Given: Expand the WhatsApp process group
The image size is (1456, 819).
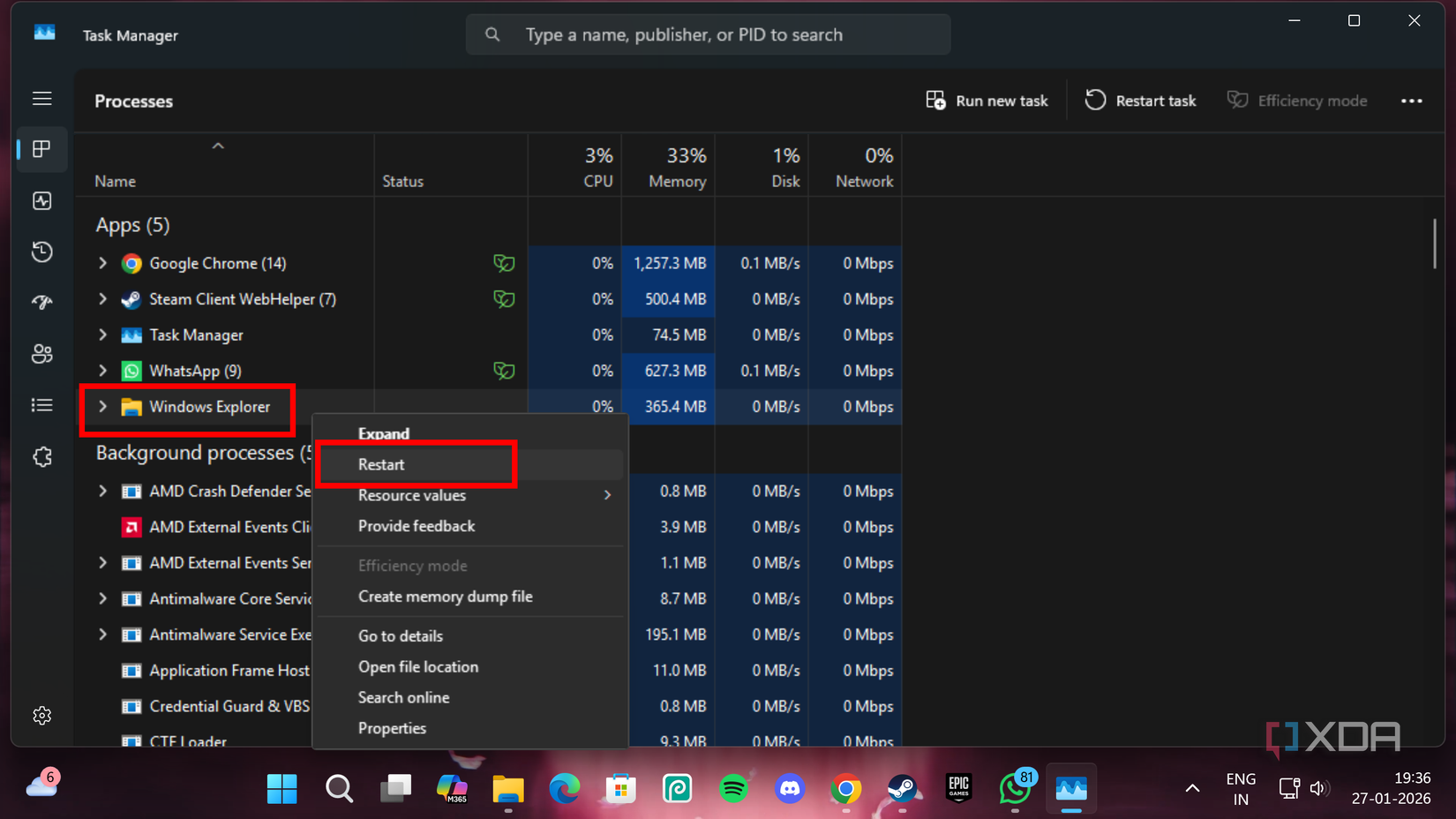Looking at the screenshot, I should 102,371.
